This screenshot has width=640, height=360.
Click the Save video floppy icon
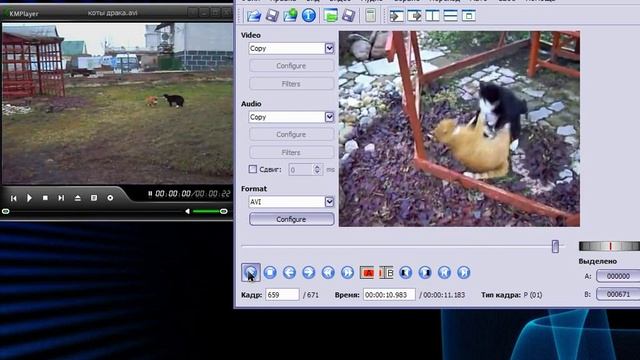click(272, 16)
